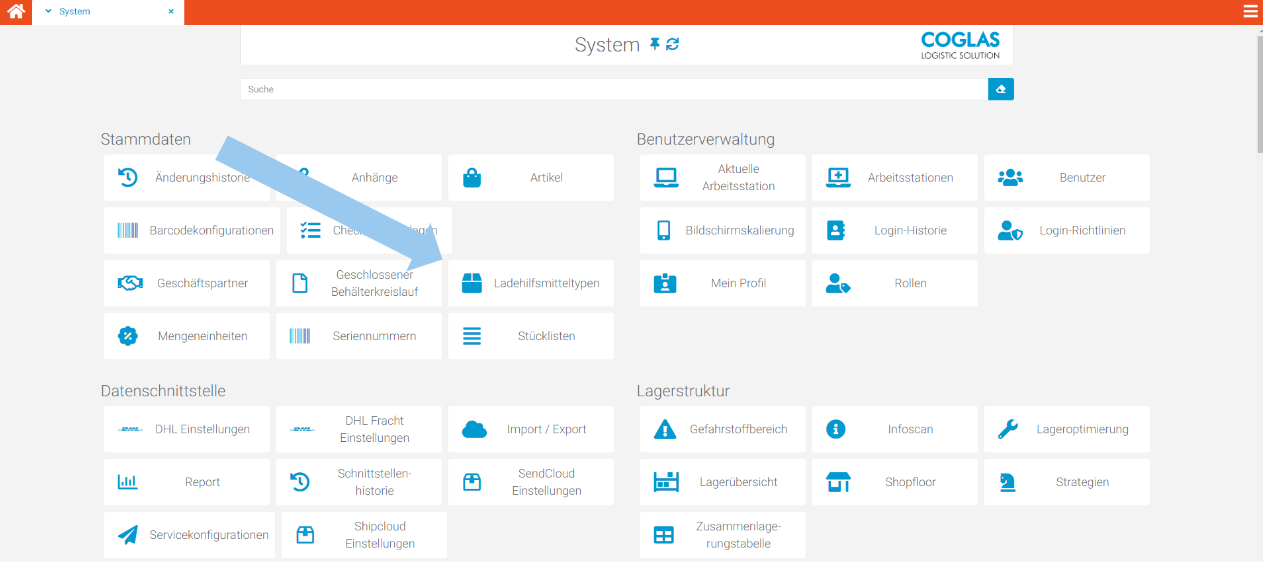Click the refresh icon beside System title
Image resolution: width=1263 pixels, height=564 pixels.
point(673,44)
